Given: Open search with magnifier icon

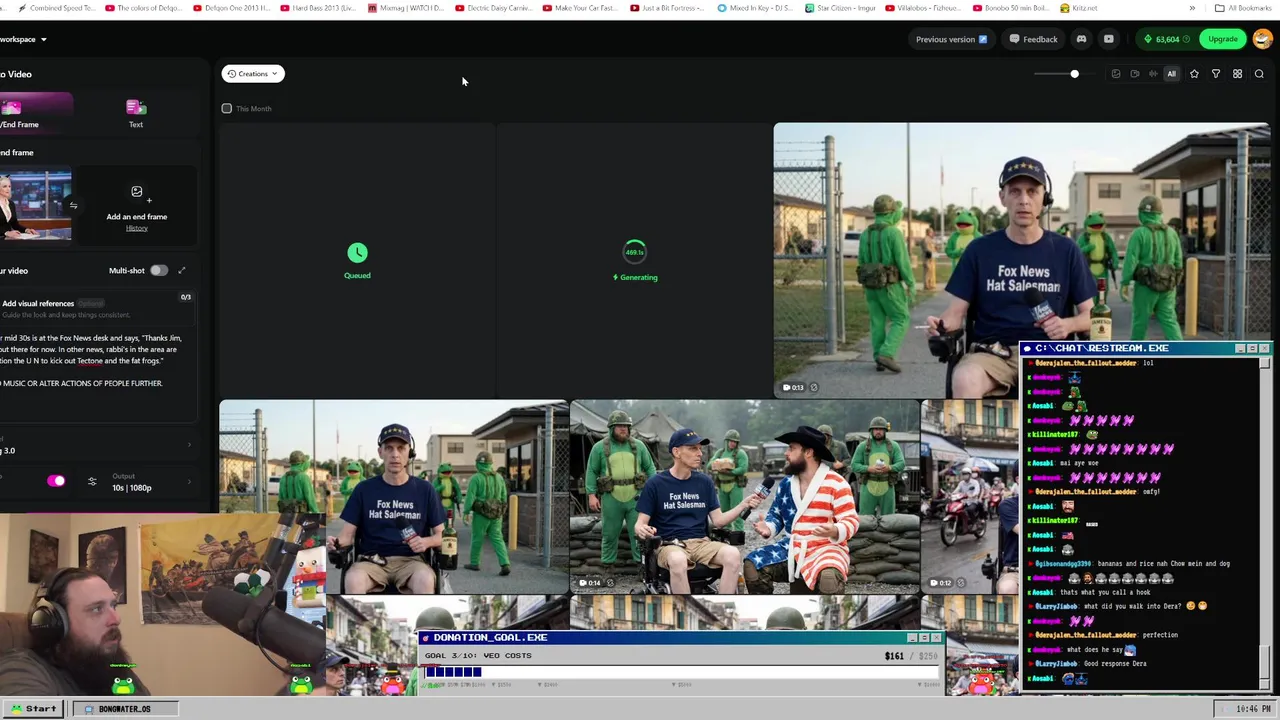Looking at the screenshot, I should pyautogui.click(x=1259, y=74).
